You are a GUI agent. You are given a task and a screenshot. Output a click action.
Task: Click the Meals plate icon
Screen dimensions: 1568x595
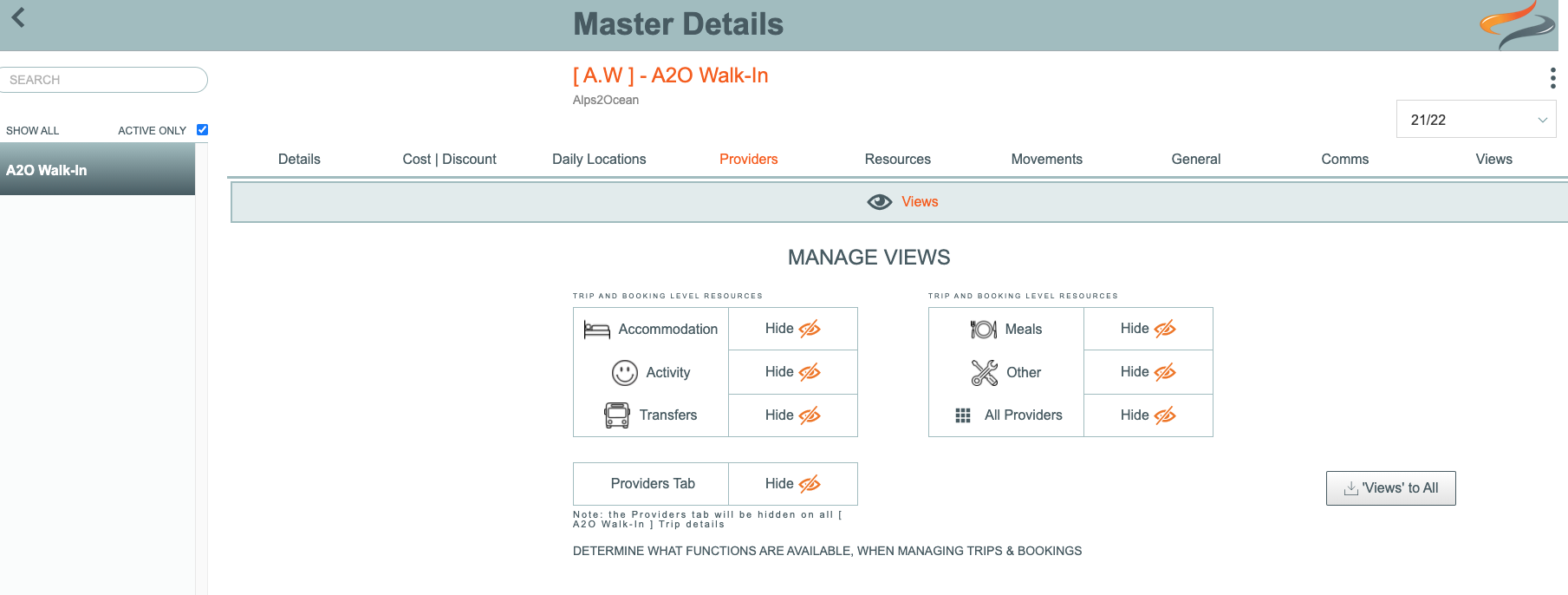984,330
